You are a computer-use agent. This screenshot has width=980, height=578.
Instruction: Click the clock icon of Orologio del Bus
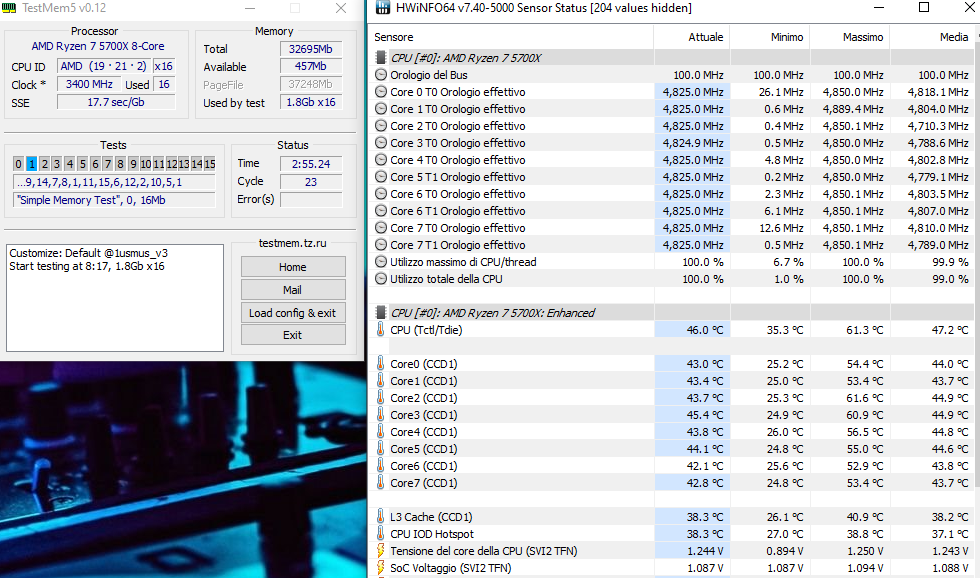pos(381,74)
